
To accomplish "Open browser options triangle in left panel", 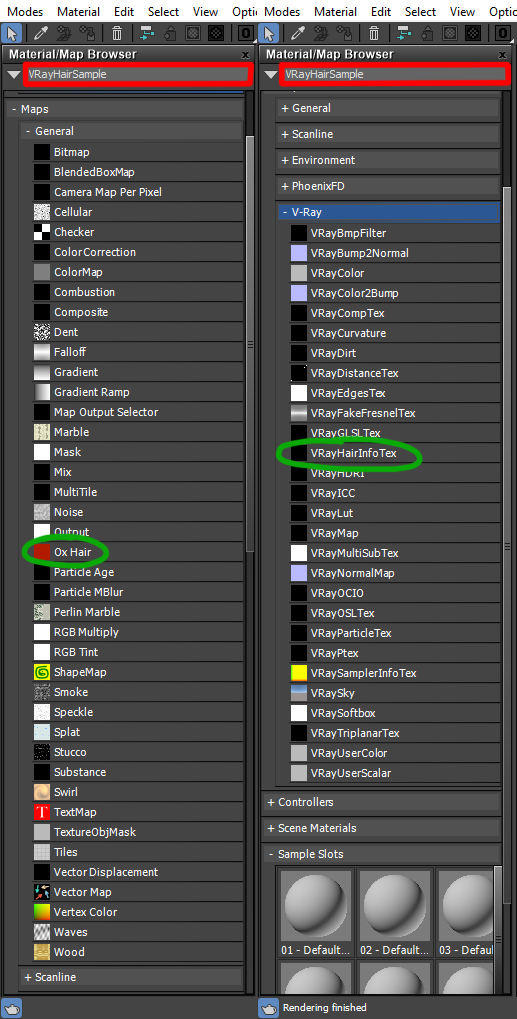I will pyautogui.click(x=13, y=75).
